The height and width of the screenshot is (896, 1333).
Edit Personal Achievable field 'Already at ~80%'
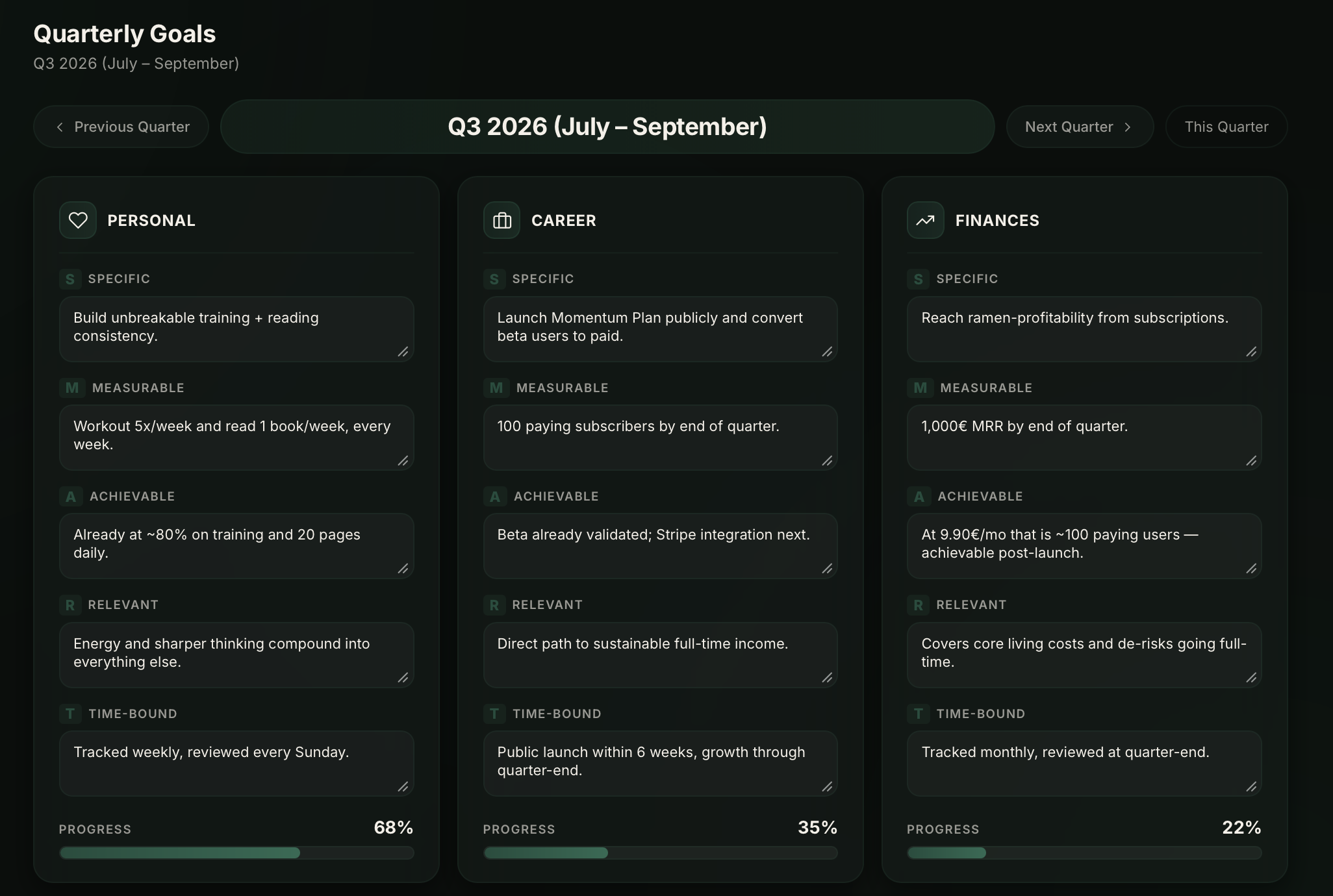point(236,546)
